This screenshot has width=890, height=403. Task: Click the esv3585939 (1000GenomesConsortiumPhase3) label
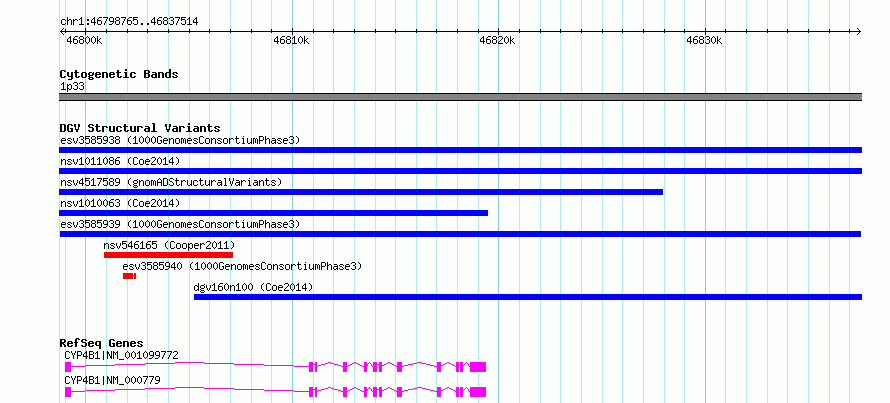(180, 224)
